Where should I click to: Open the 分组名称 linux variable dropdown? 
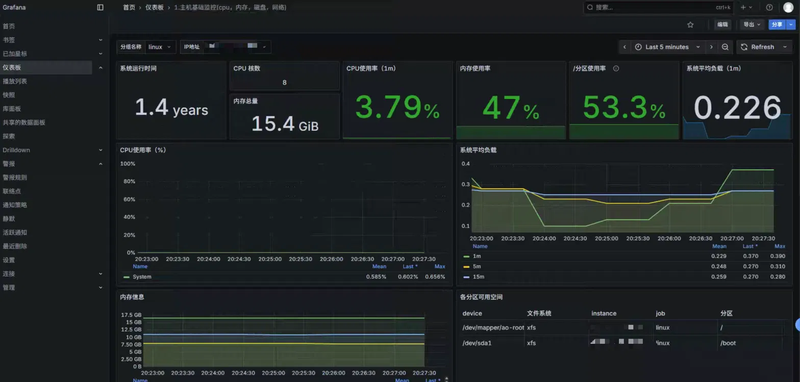click(160, 47)
